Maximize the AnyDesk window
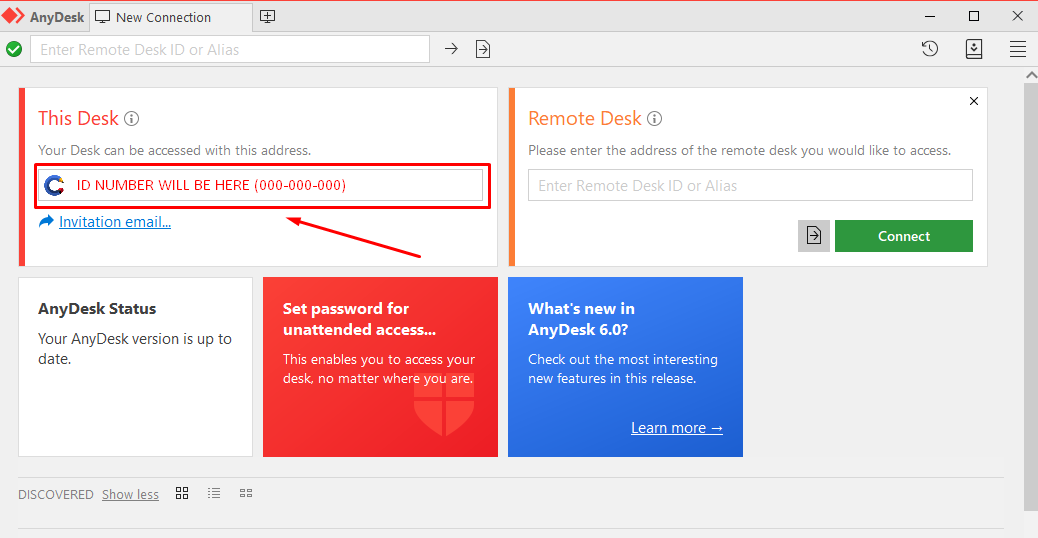 pyautogui.click(x=974, y=16)
